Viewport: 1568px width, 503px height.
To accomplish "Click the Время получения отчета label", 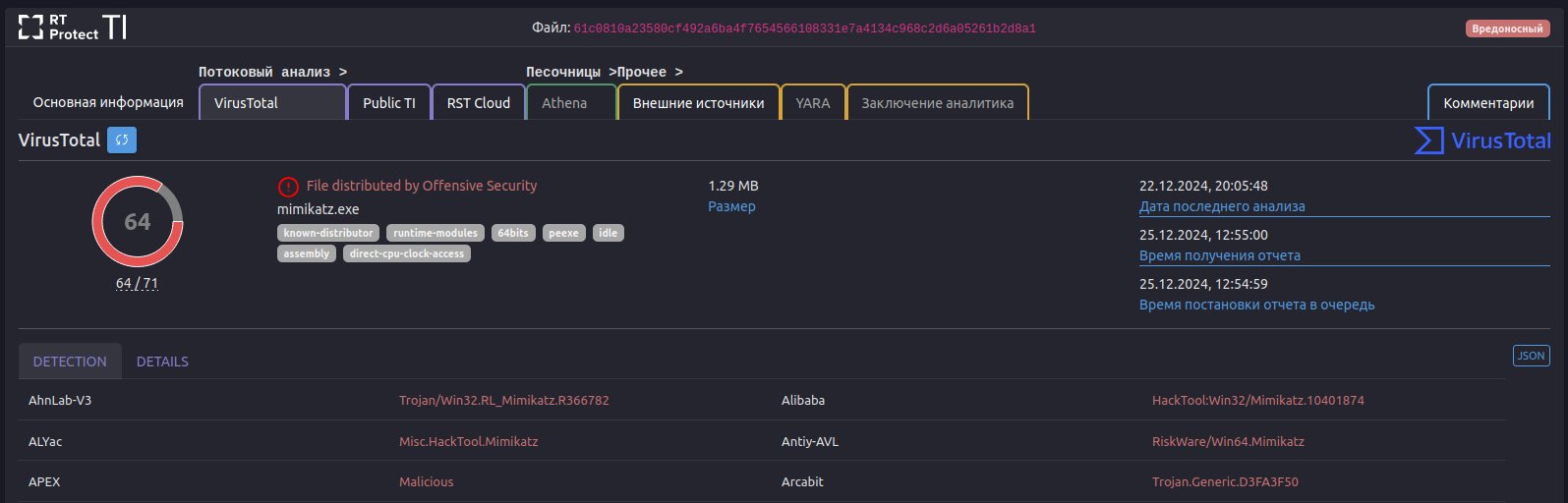I will coord(1220,255).
